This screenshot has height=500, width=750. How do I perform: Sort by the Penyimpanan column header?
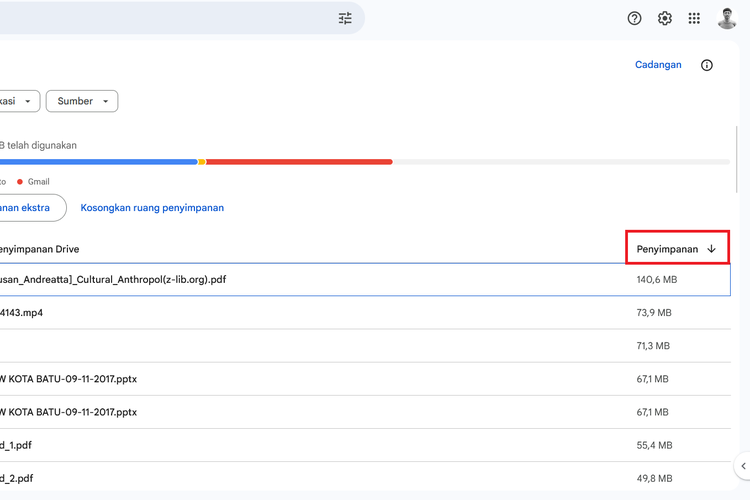click(x=667, y=249)
